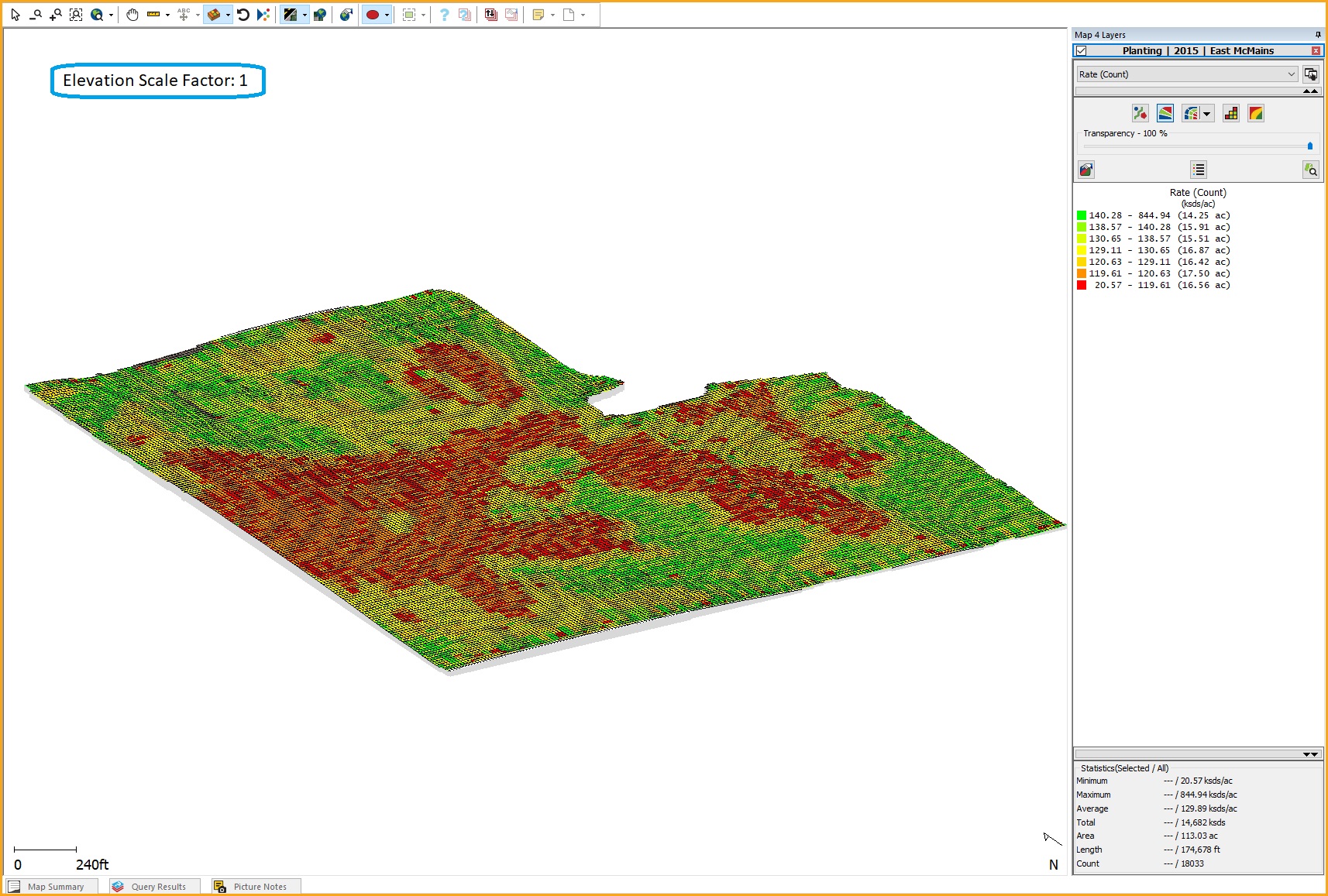Toggle the black-and-green background imagery button

click(x=291, y=15)
